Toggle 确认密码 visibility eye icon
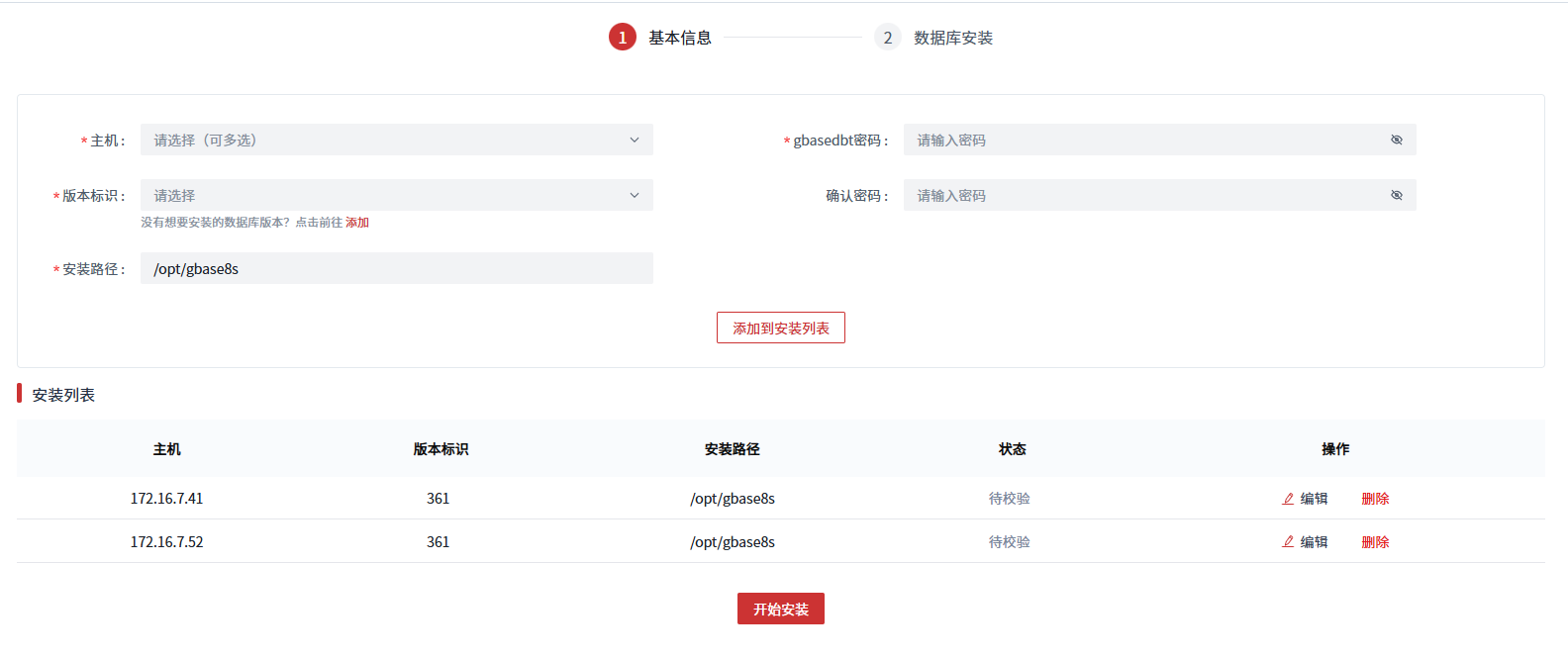The height and width of the screenshot is (659, 1568). [1397, 196]
